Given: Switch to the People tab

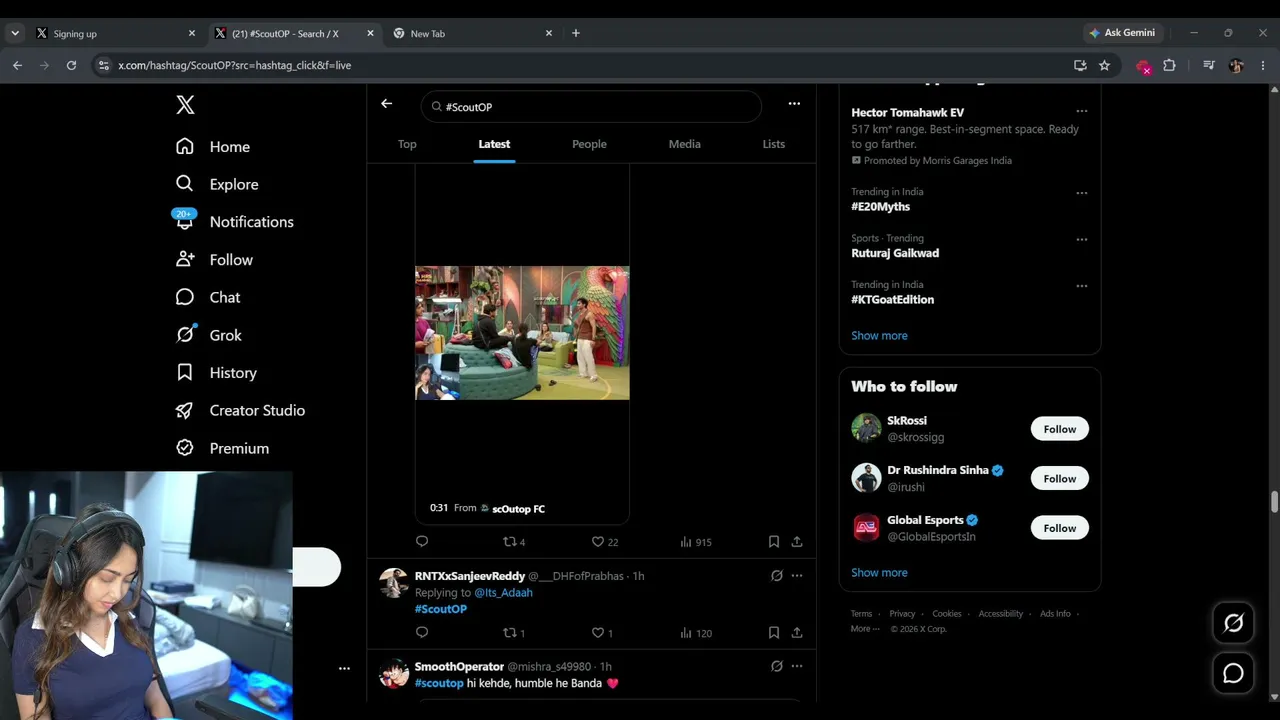Looking at the screenshot, I should coord(589,144).
